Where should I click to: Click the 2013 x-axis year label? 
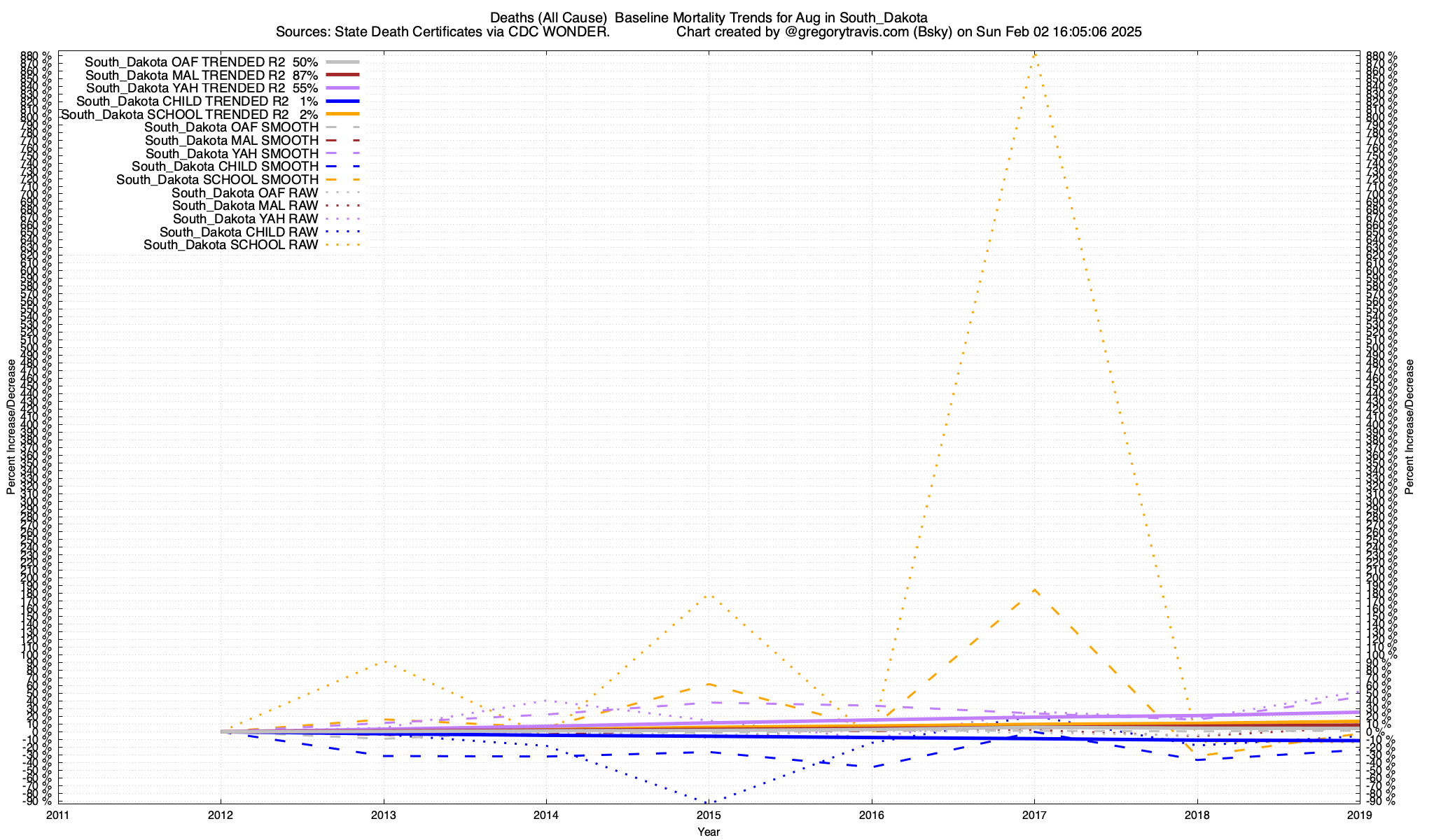coord(383,815)
